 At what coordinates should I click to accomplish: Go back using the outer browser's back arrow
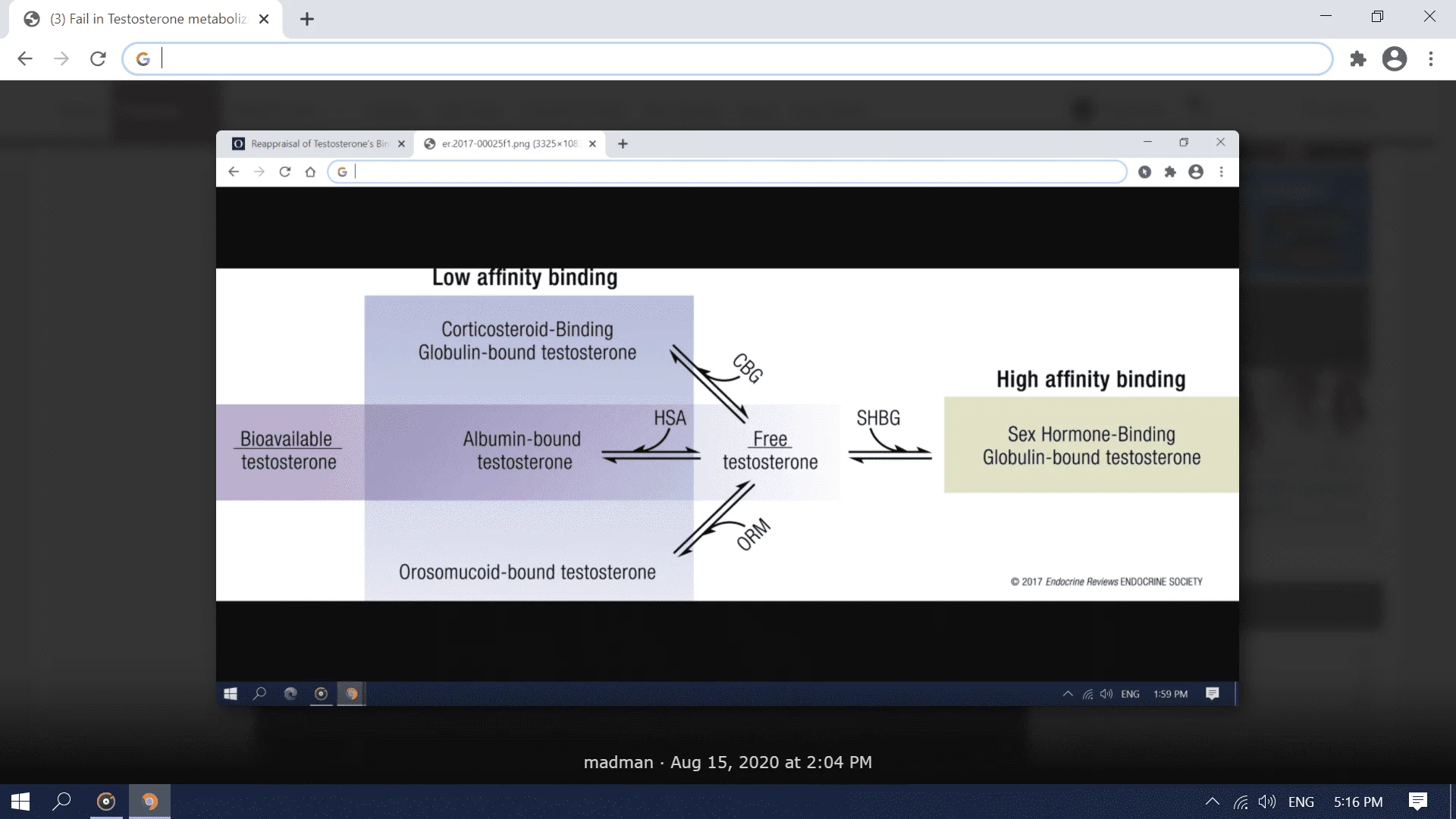(x=25, y=58)
